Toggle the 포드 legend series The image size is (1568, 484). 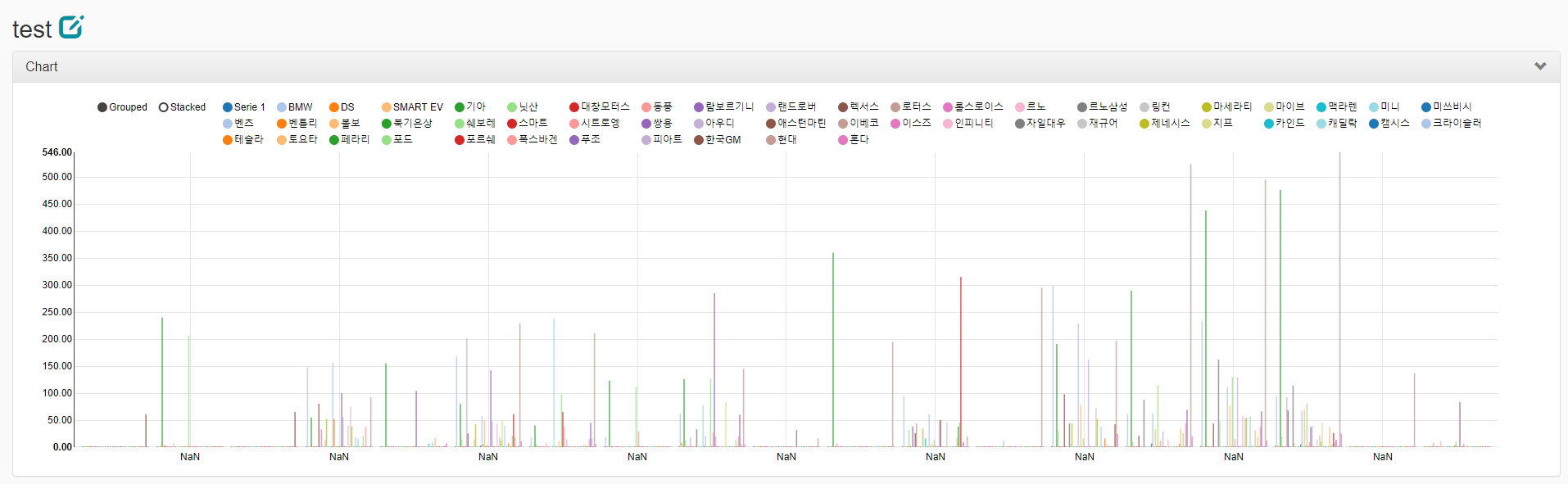pos(397,140)
